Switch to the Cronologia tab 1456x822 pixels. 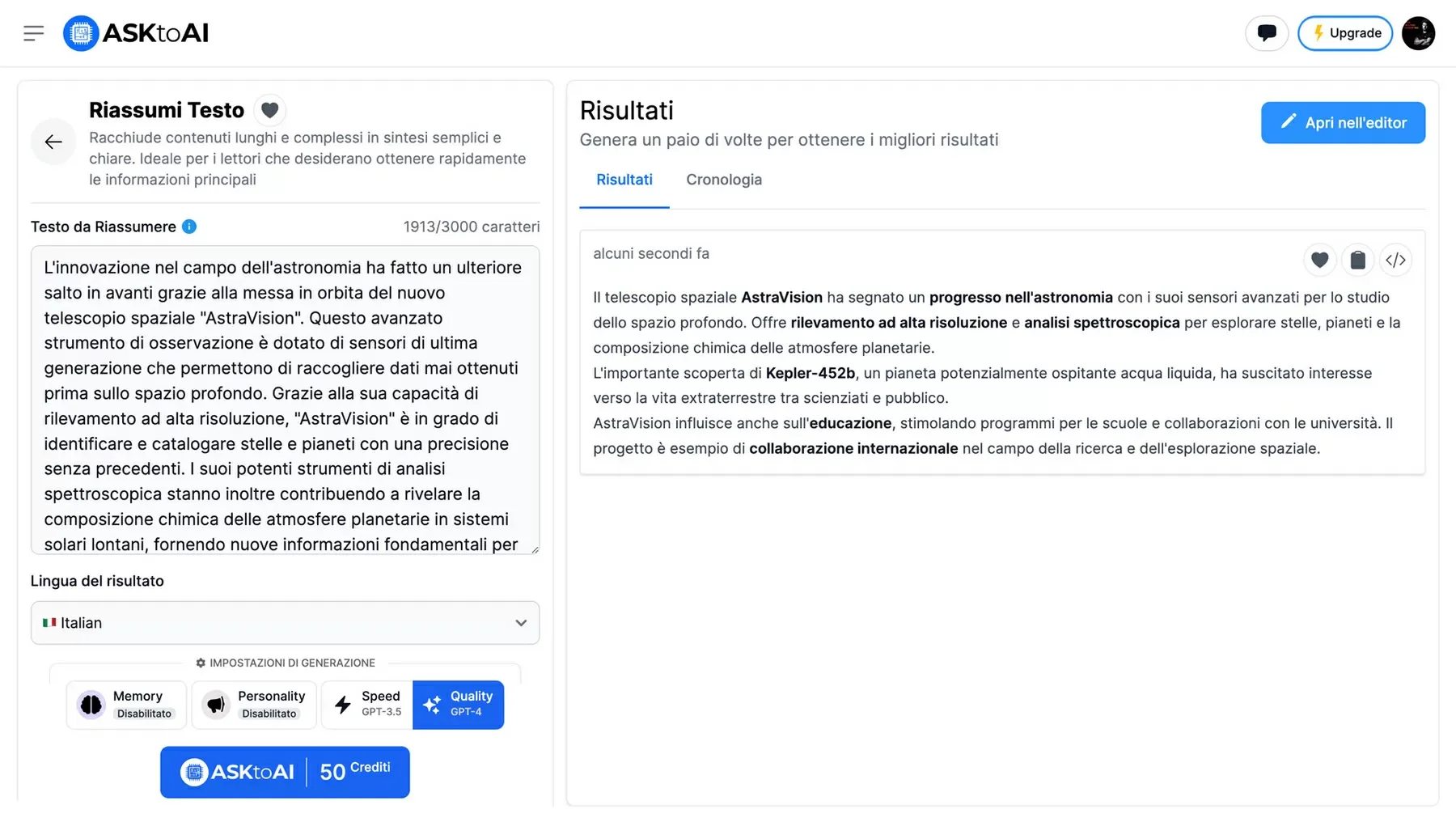[x=724, y=180]
